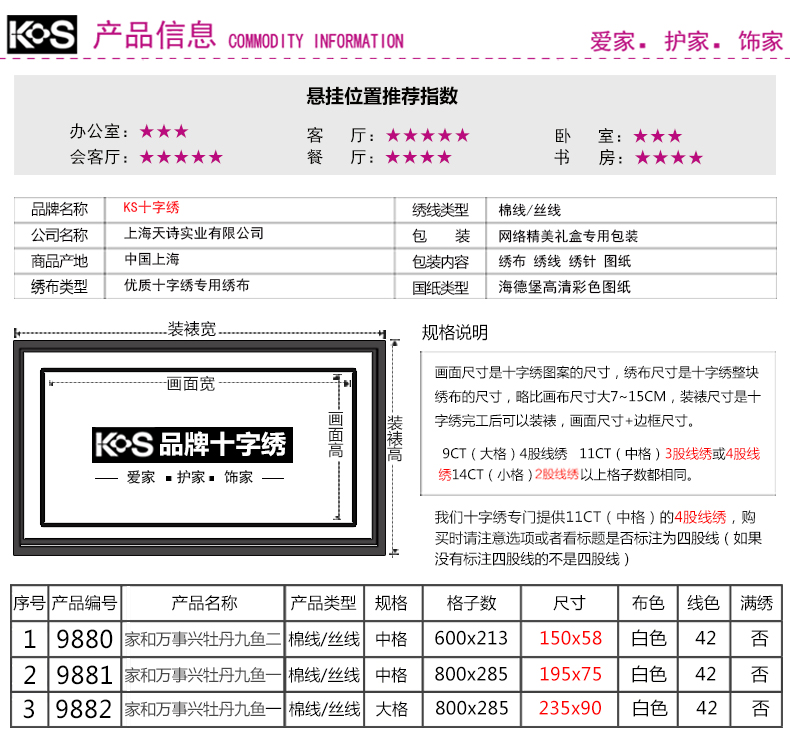Click the red size 150x58
The height and width of the screenshot is (732, 790).
tap(571, 638)
